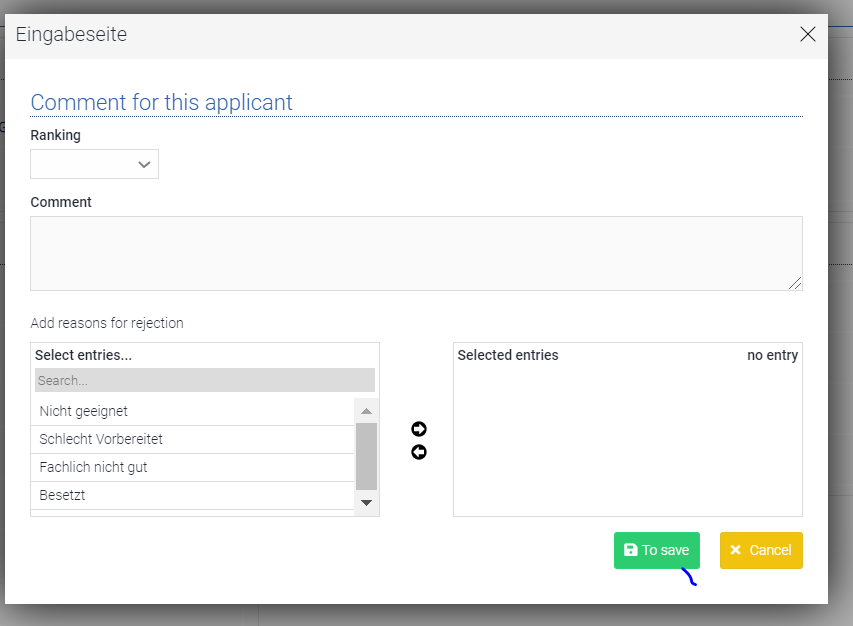The width and height of the screenshot is (853, 626).
Task: Open the Ranking dropdown
Action: coord(95,164)
